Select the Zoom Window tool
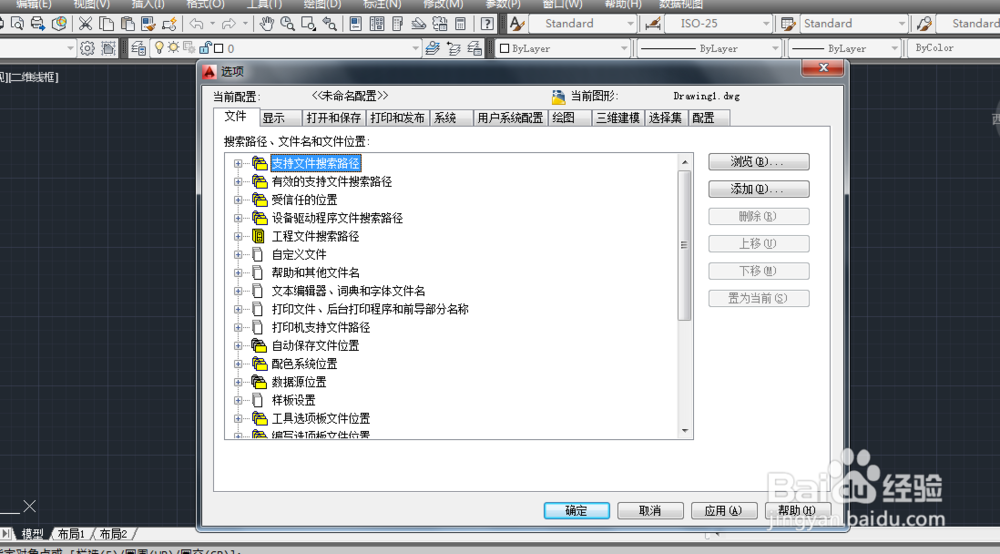This screenshot has width=1000, height=554. tap(309, 24)
